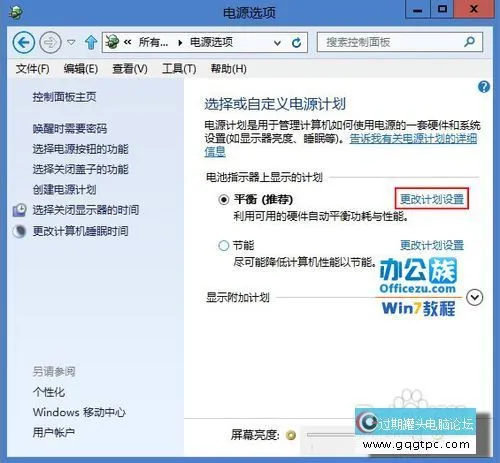The width and height of the screenshot is (500, 463).
Task: Open the 查看(V) menu
Action: (x=130, y=69)
